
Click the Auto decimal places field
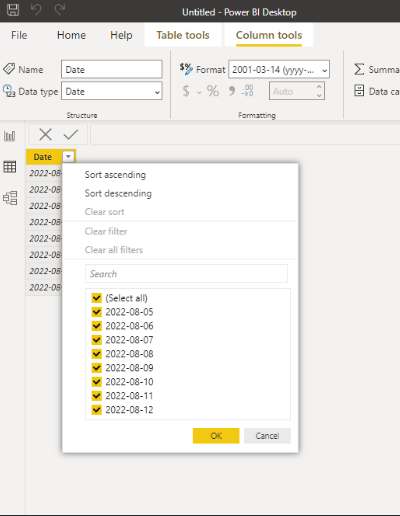pyautogui.click(x=297, y=91)
